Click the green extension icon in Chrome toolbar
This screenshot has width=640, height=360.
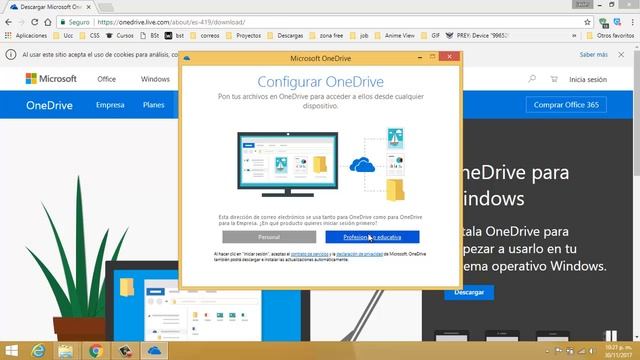(x=604, y=22)
